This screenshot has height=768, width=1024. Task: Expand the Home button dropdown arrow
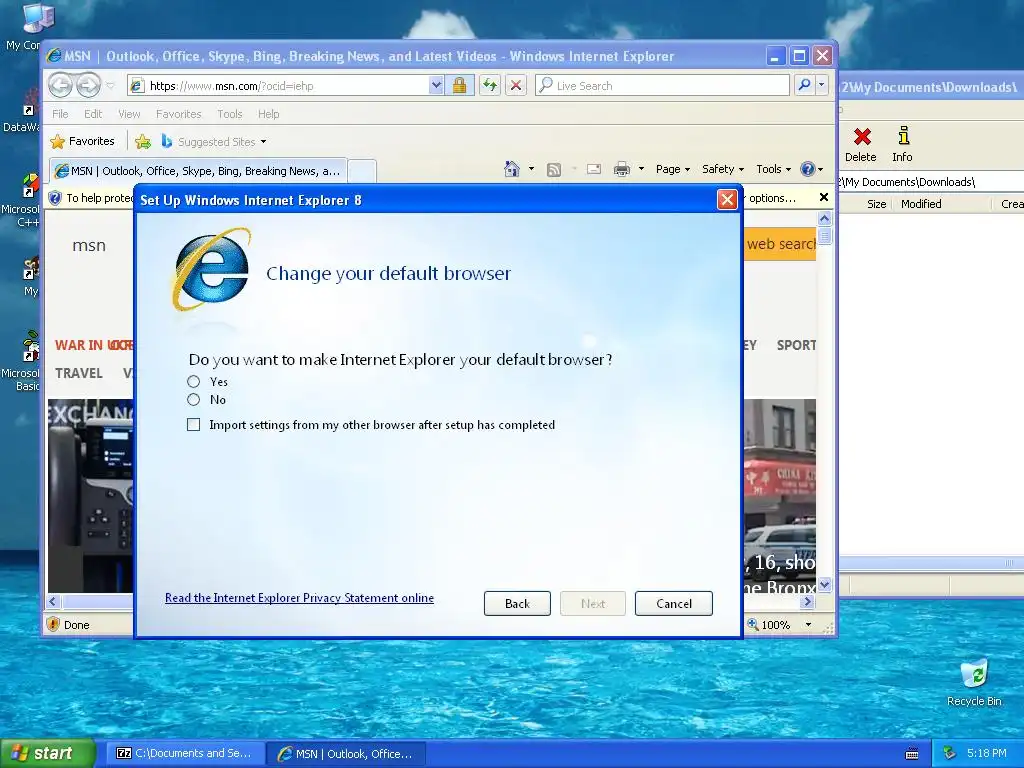(x=531, y=169)
